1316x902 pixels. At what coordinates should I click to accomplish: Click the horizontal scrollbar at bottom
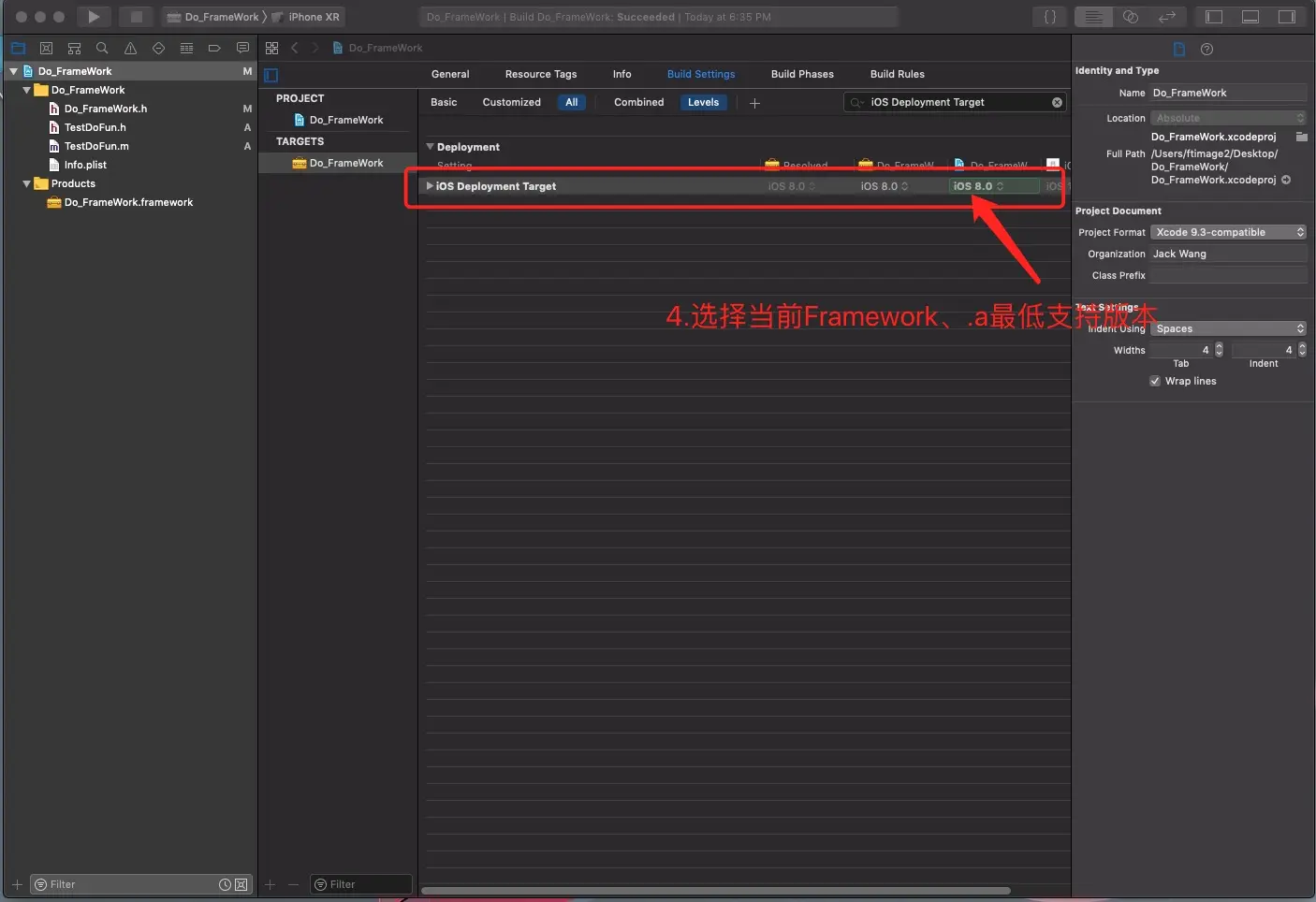(x=716, y=890)
